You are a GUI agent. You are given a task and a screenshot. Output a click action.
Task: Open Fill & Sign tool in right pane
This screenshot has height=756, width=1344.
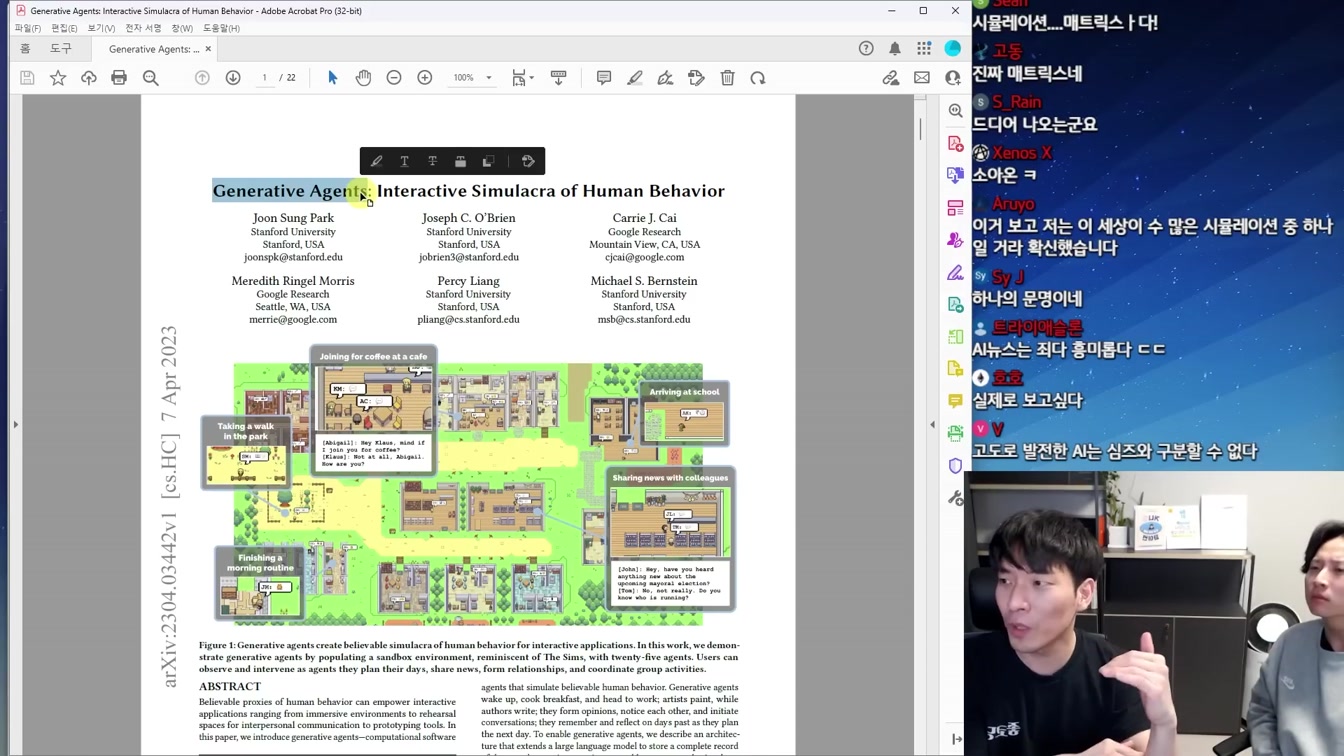click(x=956, y=272)
